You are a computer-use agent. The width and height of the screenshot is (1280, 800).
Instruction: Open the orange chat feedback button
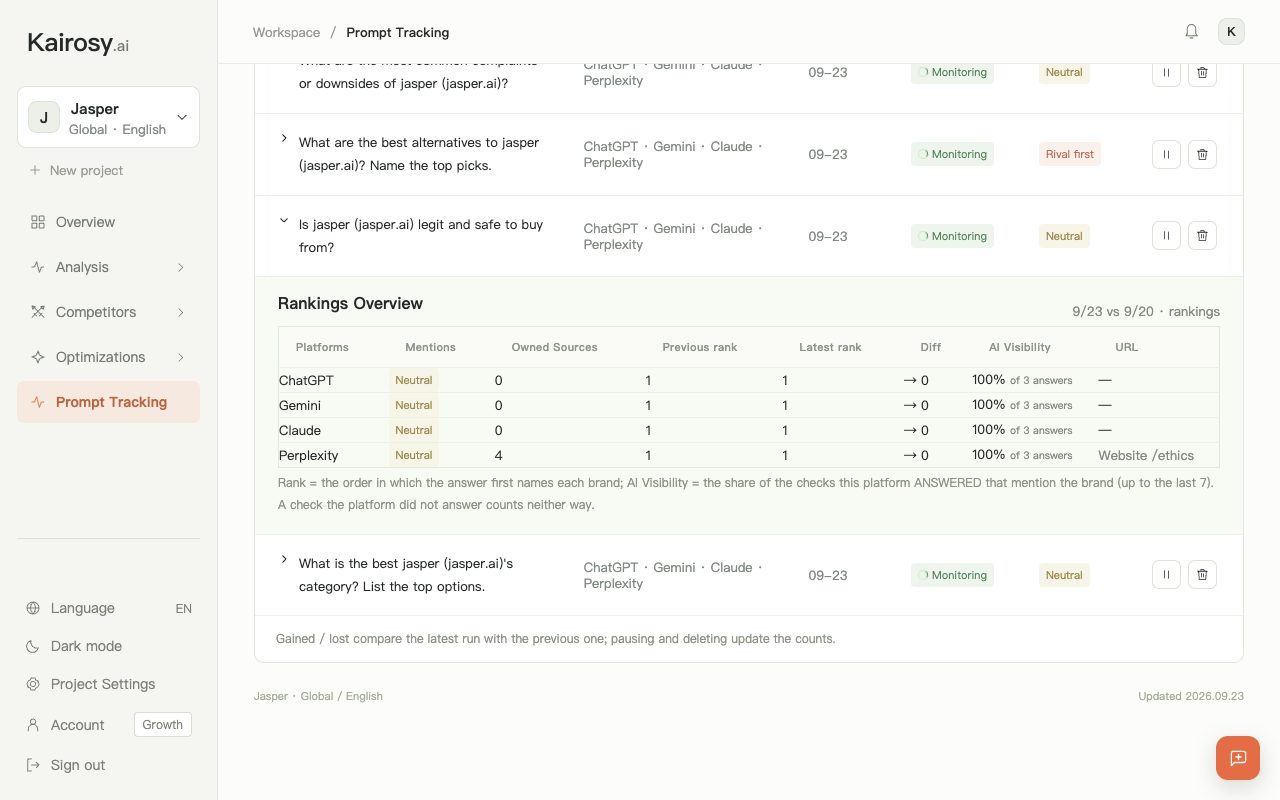pos(1238,758)
